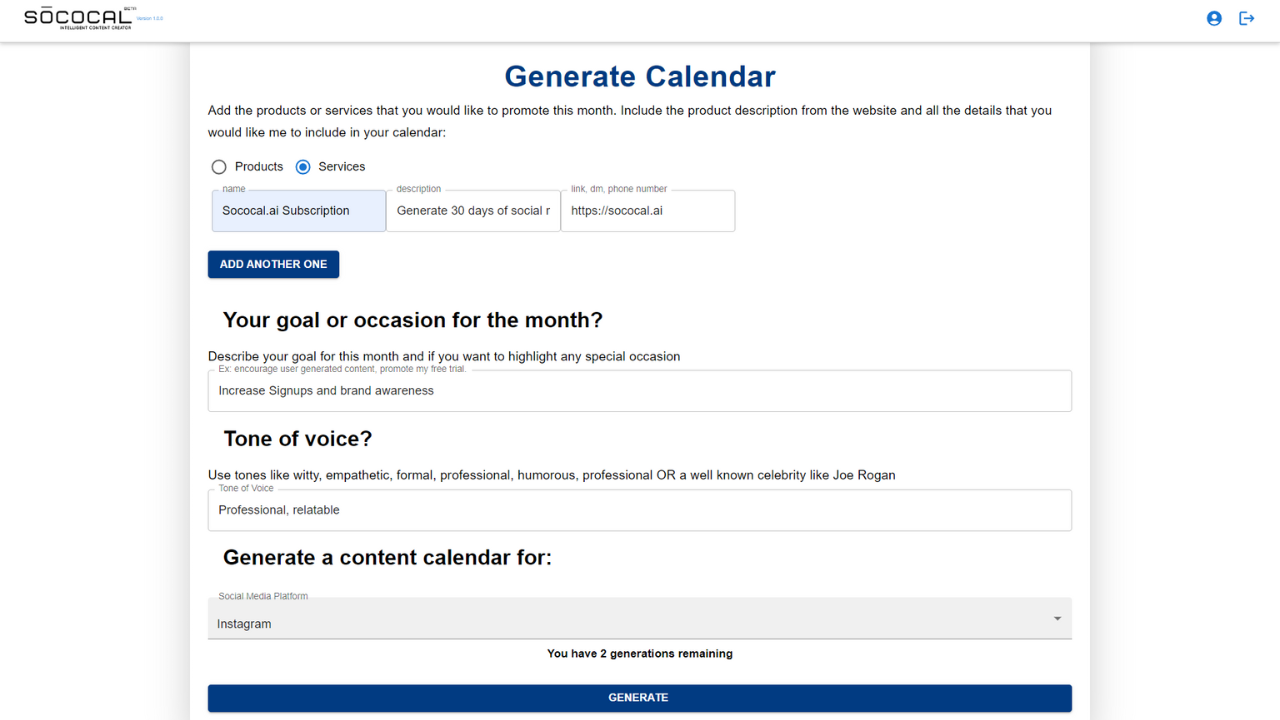The height and width of the screenshot is (720, 1280).
Task: Focus the Tone of Voice field
Action: [639, 510]
